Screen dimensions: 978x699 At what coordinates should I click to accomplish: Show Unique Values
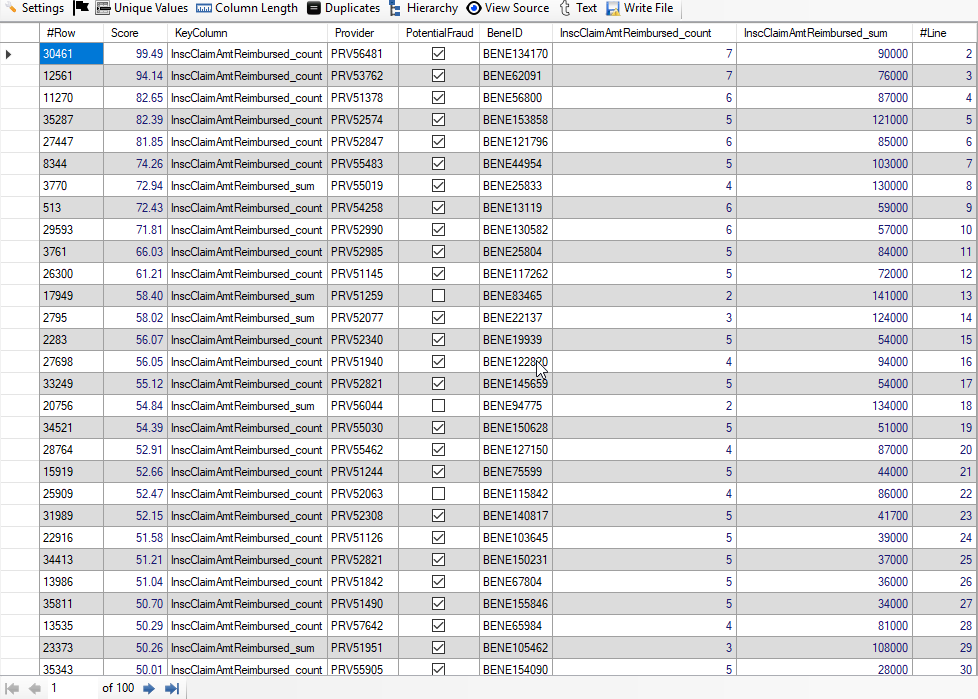[141, 8]
